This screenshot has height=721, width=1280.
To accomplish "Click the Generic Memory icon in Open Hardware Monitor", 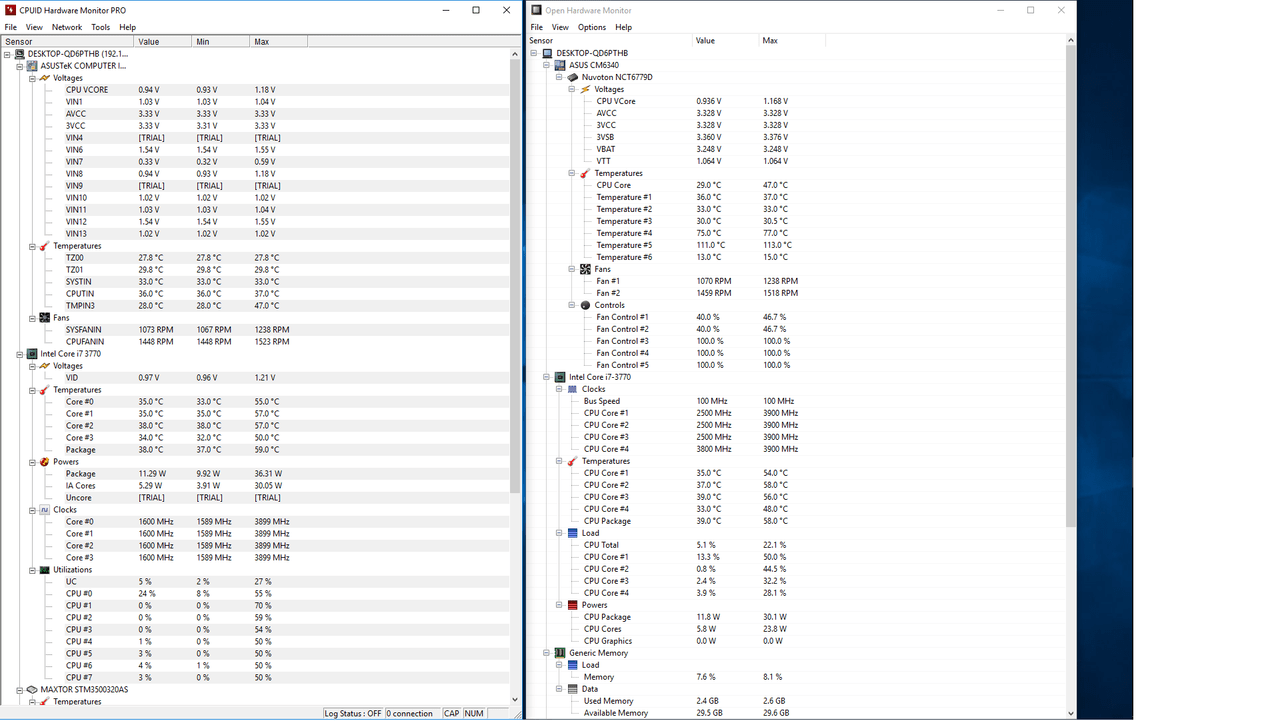I will click(x=558, y=652).
